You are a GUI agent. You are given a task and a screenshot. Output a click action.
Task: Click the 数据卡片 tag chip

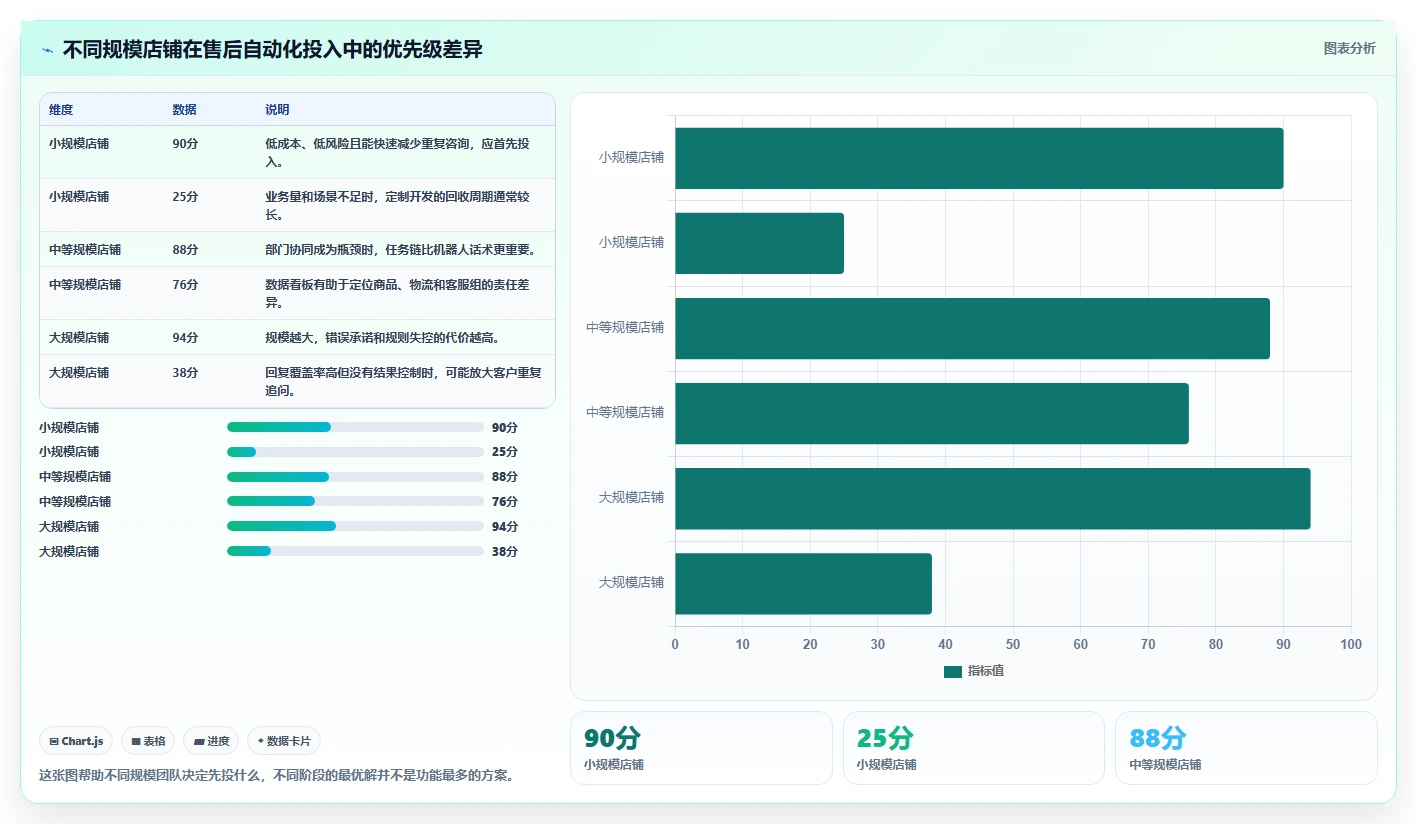(284, 741)
